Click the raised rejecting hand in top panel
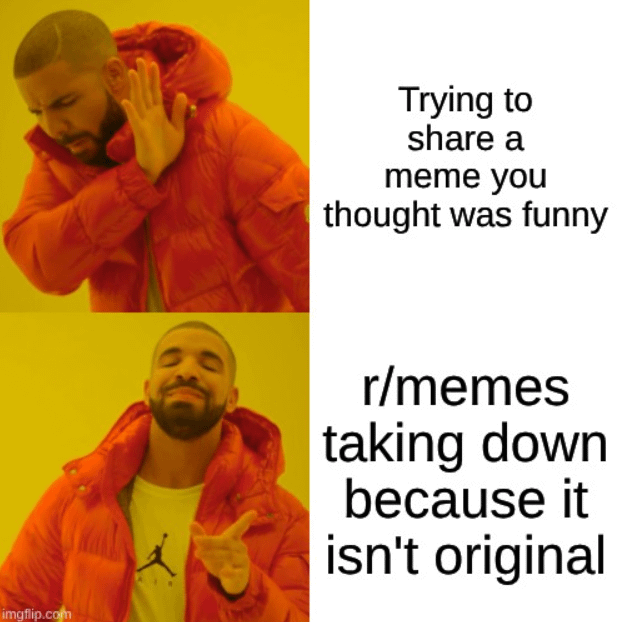Image resolution: width=621 pixels, height=622 pixels. coord(154,119)
